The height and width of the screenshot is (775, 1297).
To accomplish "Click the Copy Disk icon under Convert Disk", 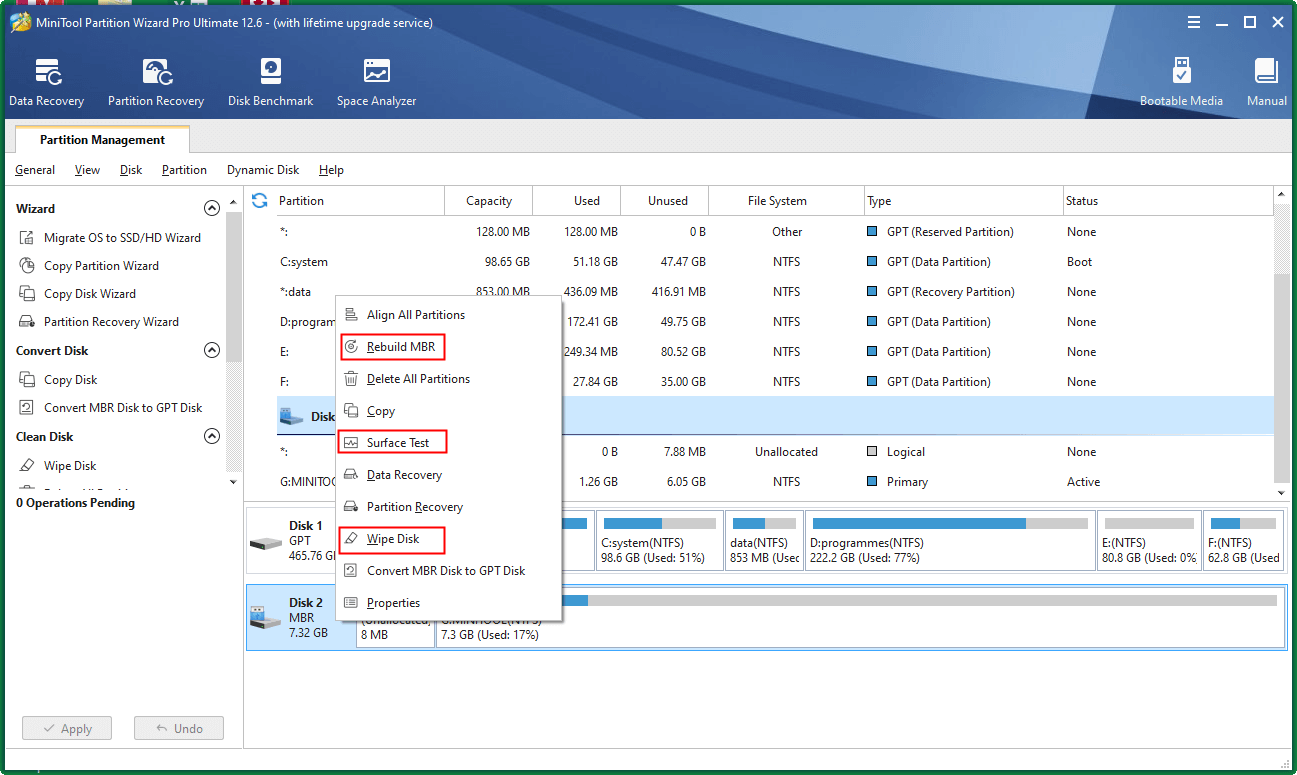I will 27,380.
